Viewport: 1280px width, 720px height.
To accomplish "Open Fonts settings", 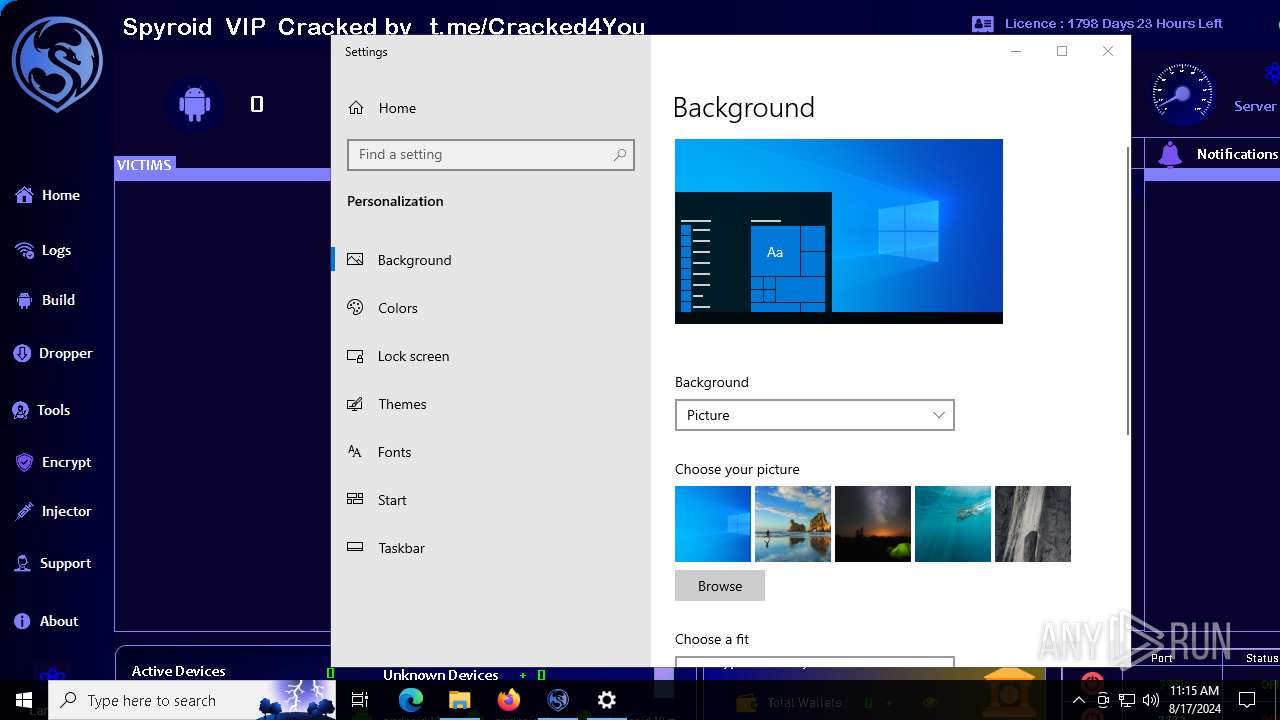I will point(491,452).
